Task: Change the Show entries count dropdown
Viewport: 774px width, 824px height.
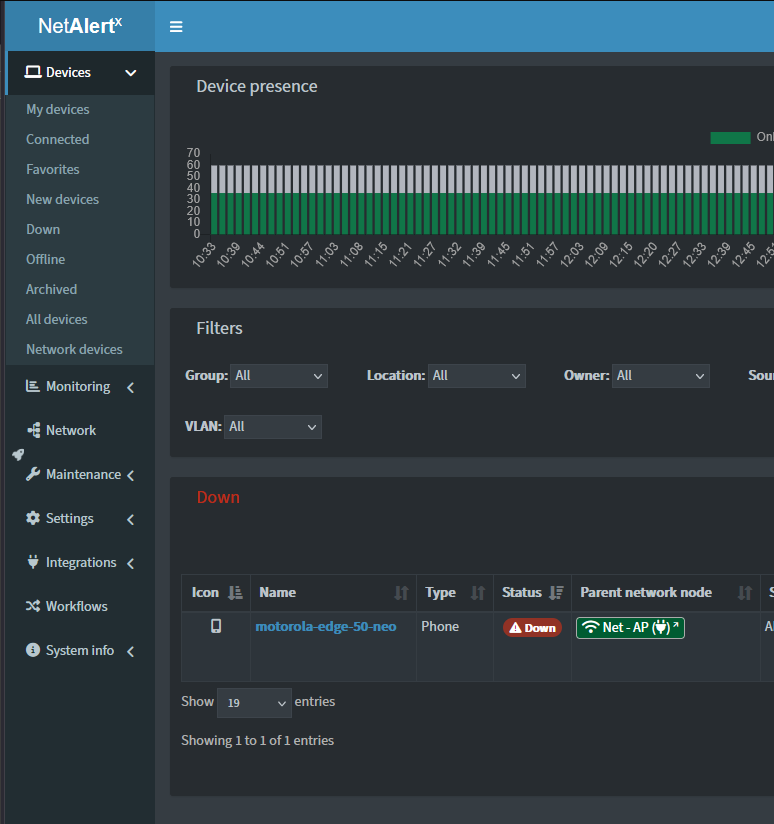Action: coord(254,703)
